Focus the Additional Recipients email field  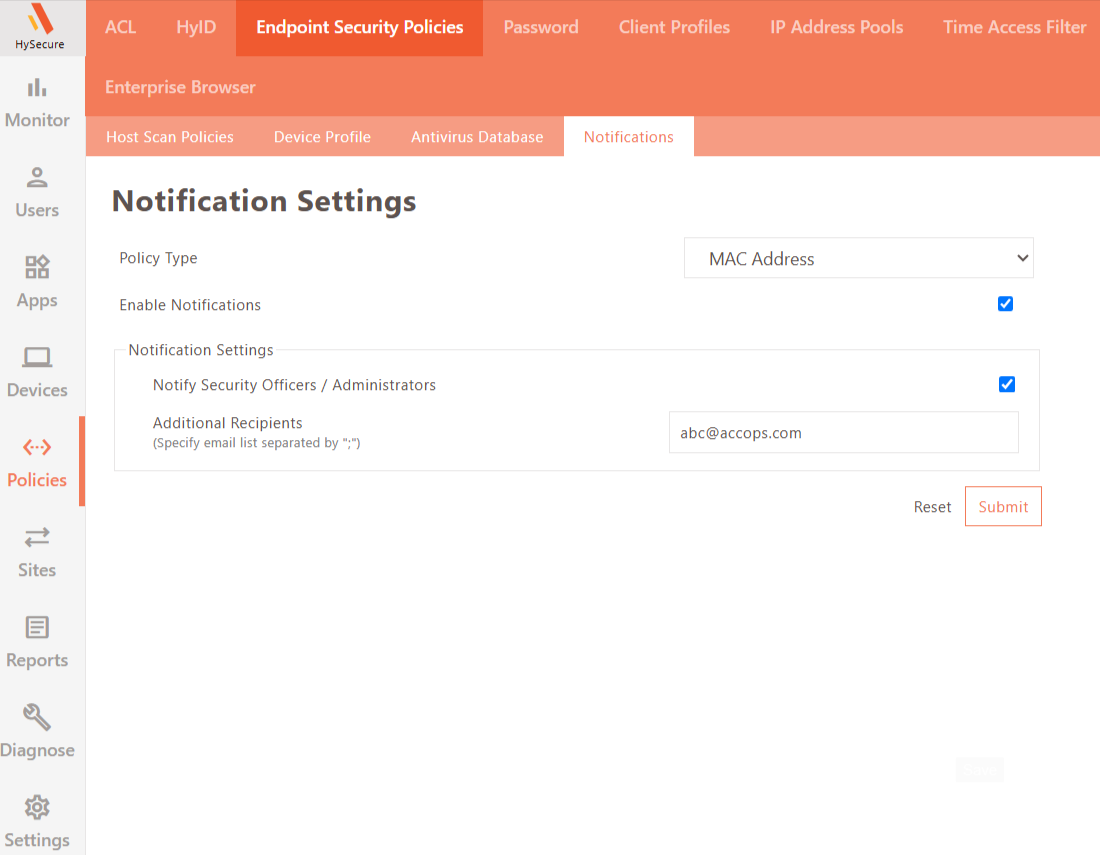pos(844,433)
